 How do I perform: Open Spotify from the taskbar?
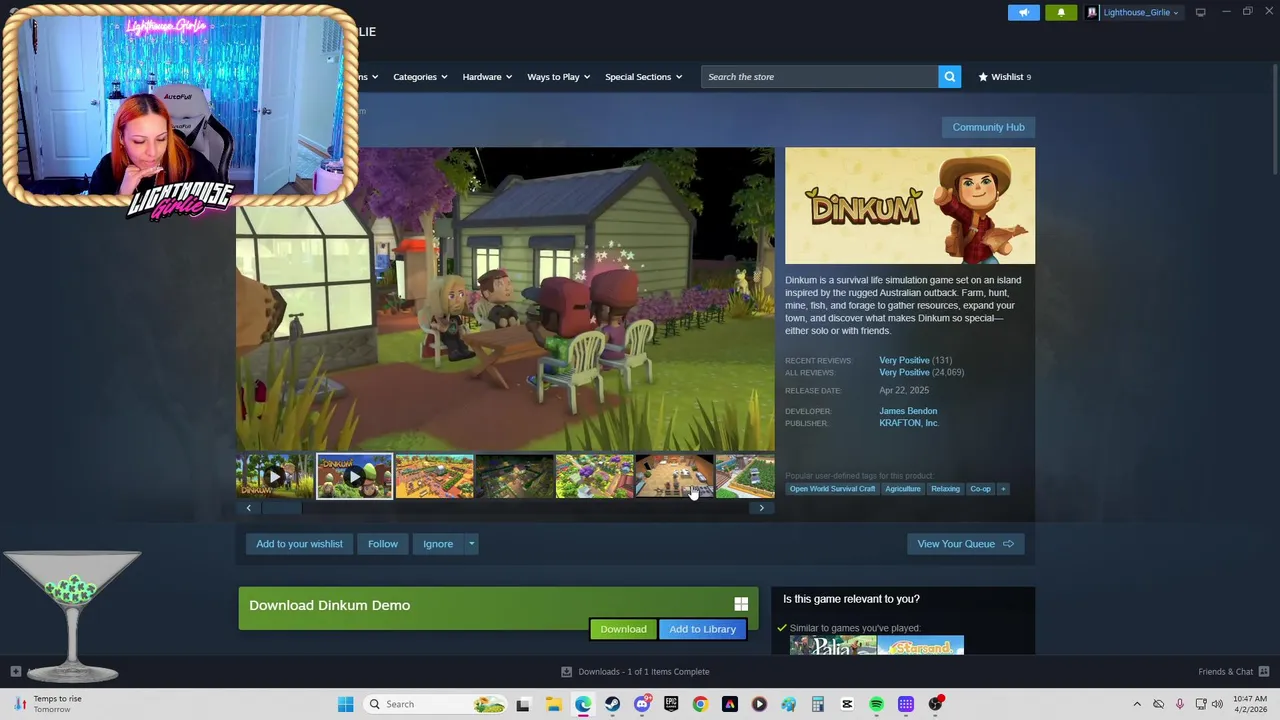pyautogui.click(x=876, y=704)
